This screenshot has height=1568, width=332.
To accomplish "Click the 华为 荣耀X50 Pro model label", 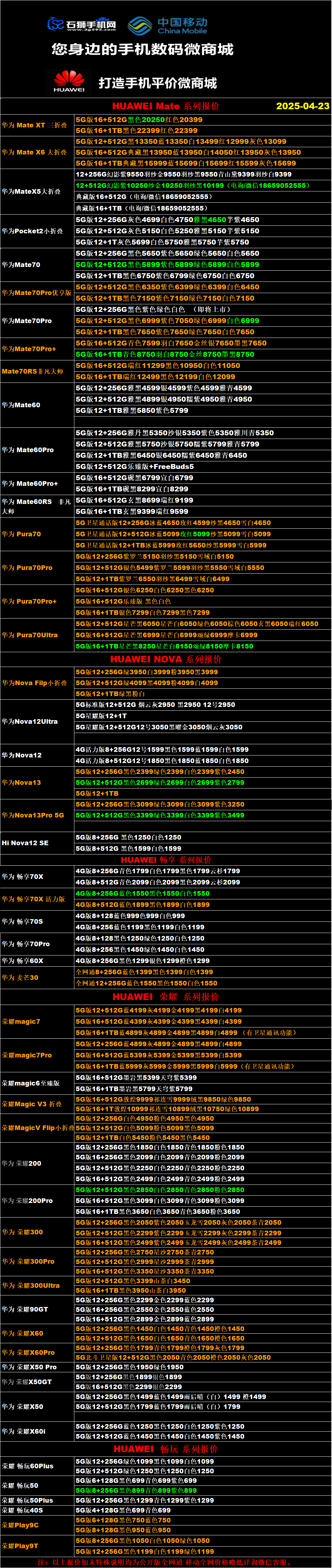I will 29,1367.
